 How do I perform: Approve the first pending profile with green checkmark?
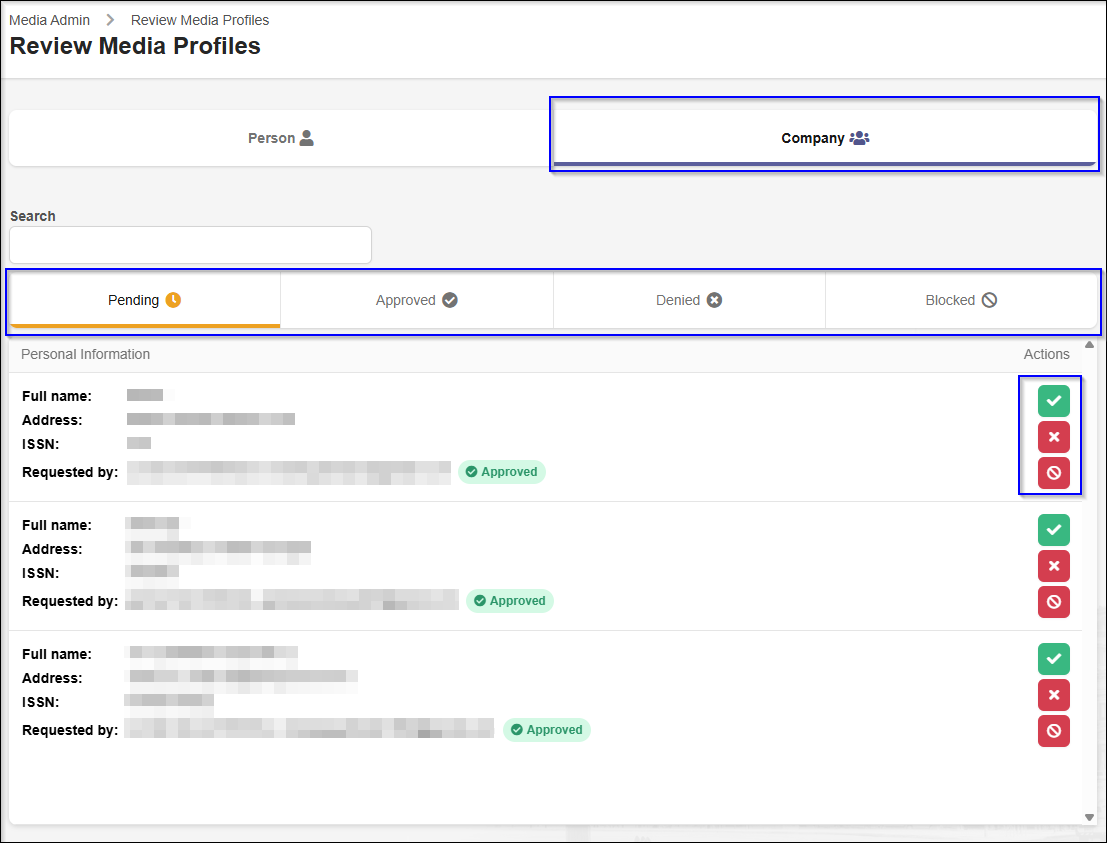(1053, 401)
